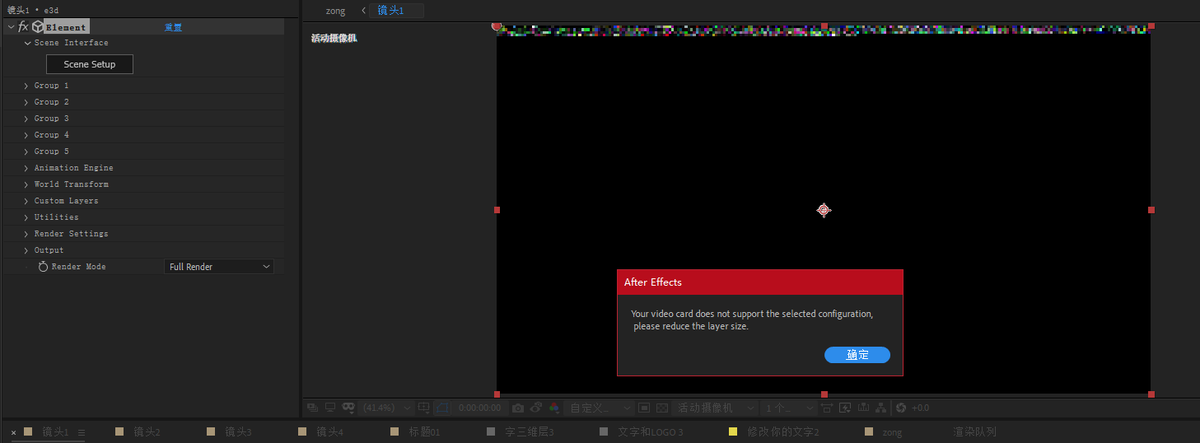Click the show snapshot icon
Viewport: 1200px width, 443px height.
point(535,408)
